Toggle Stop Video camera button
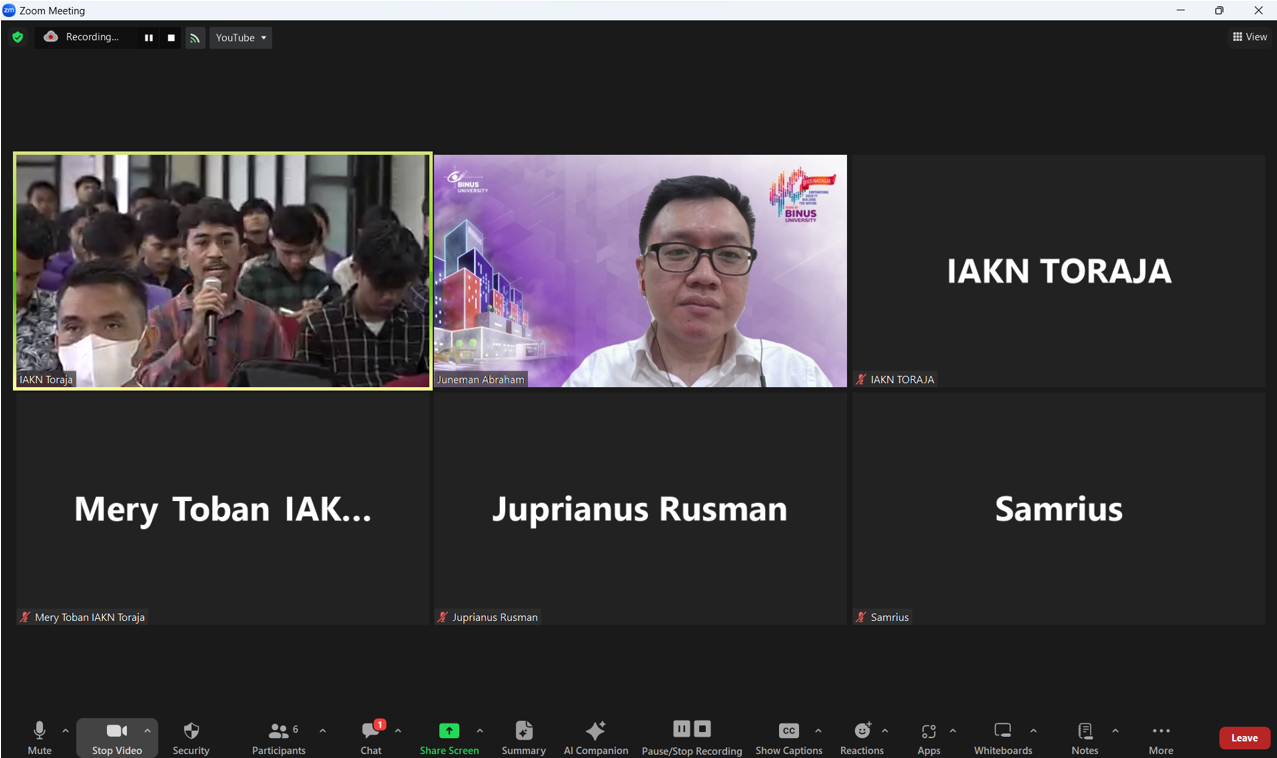 [x=116, y=738]
